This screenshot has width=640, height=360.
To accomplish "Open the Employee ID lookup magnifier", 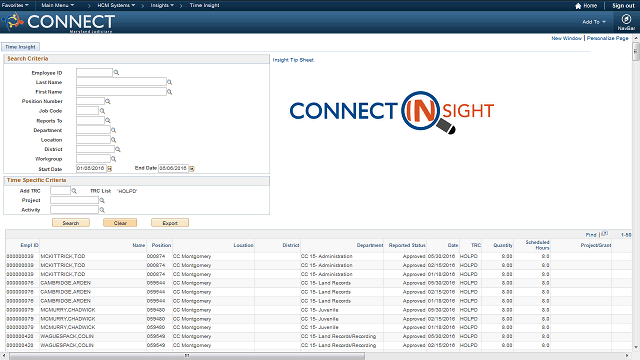I will 116,73.
